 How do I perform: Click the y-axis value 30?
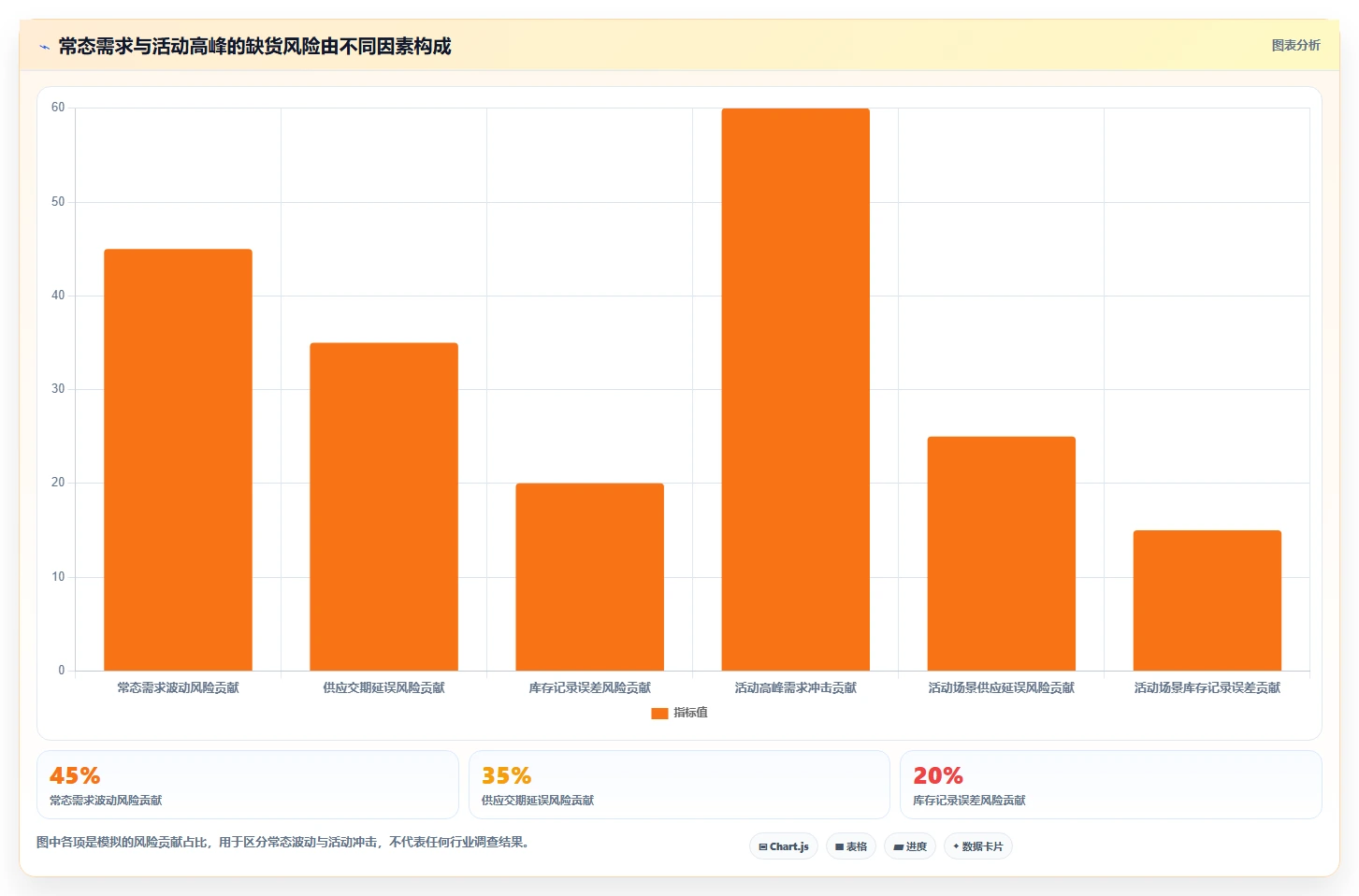(58, 389)
